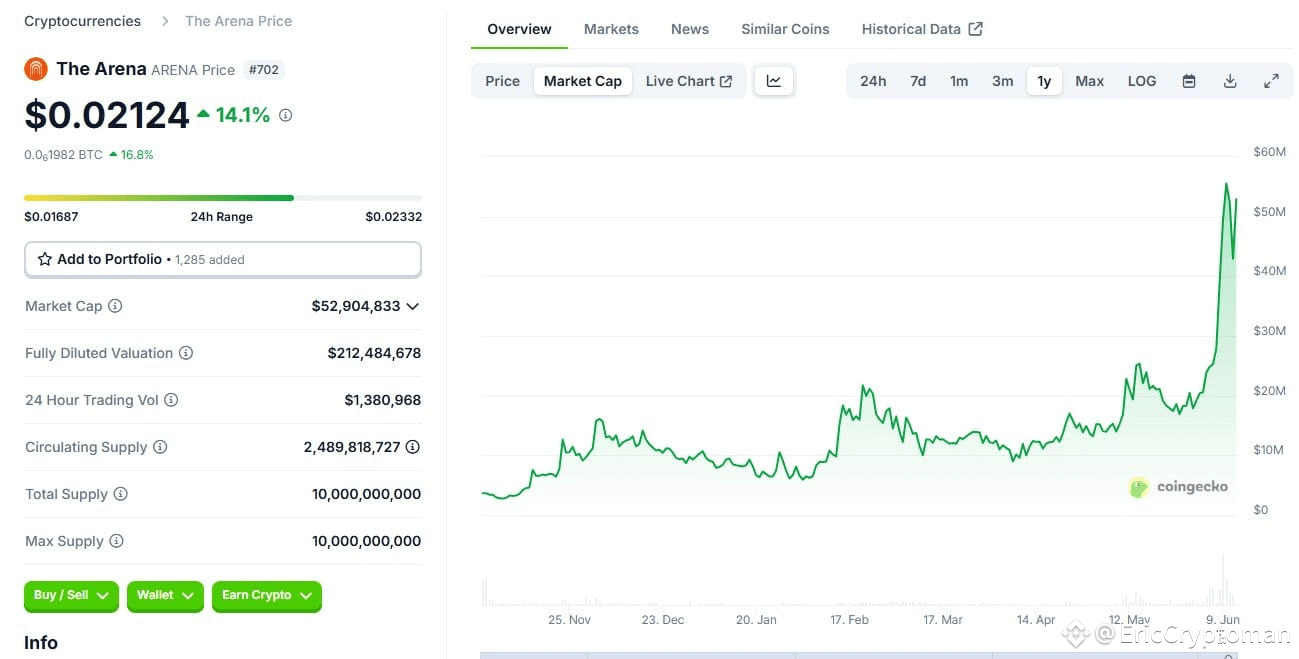1299x659 pixels.
Task: Switch to Similar Coins tab
Action: point(785,29)
